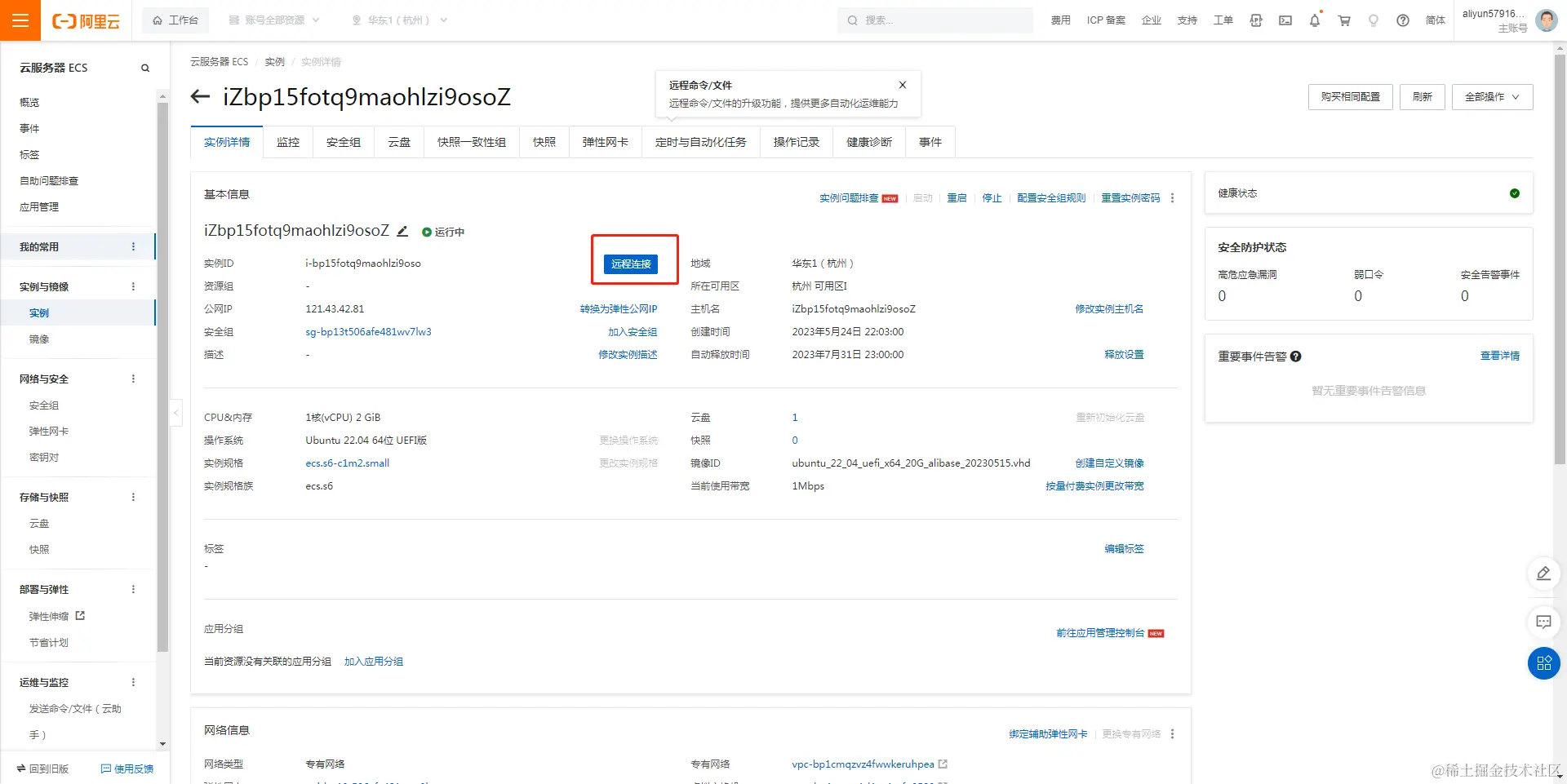
Task: Close the 远程命令/文件 tooltip
Action: click(x=903, y=85)
